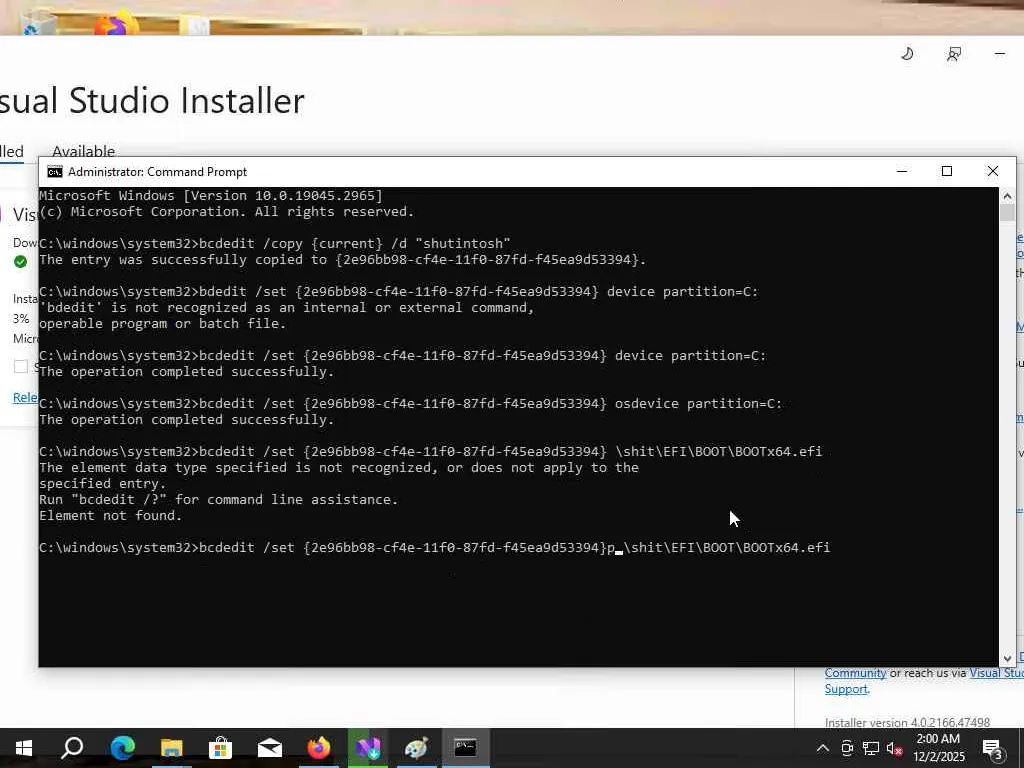1024x768 pixels.
Task: Open Meet Now tray icon
Action: pyautogui.click(x=847, y=748)
